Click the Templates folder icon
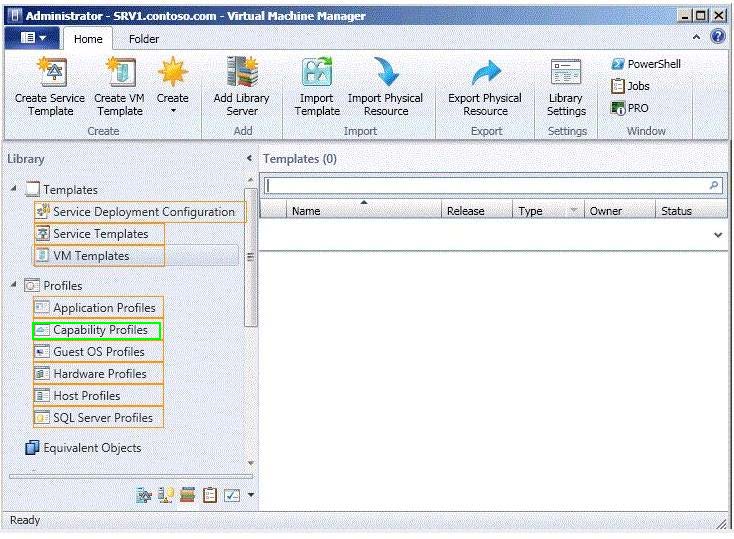 [32, 189]
